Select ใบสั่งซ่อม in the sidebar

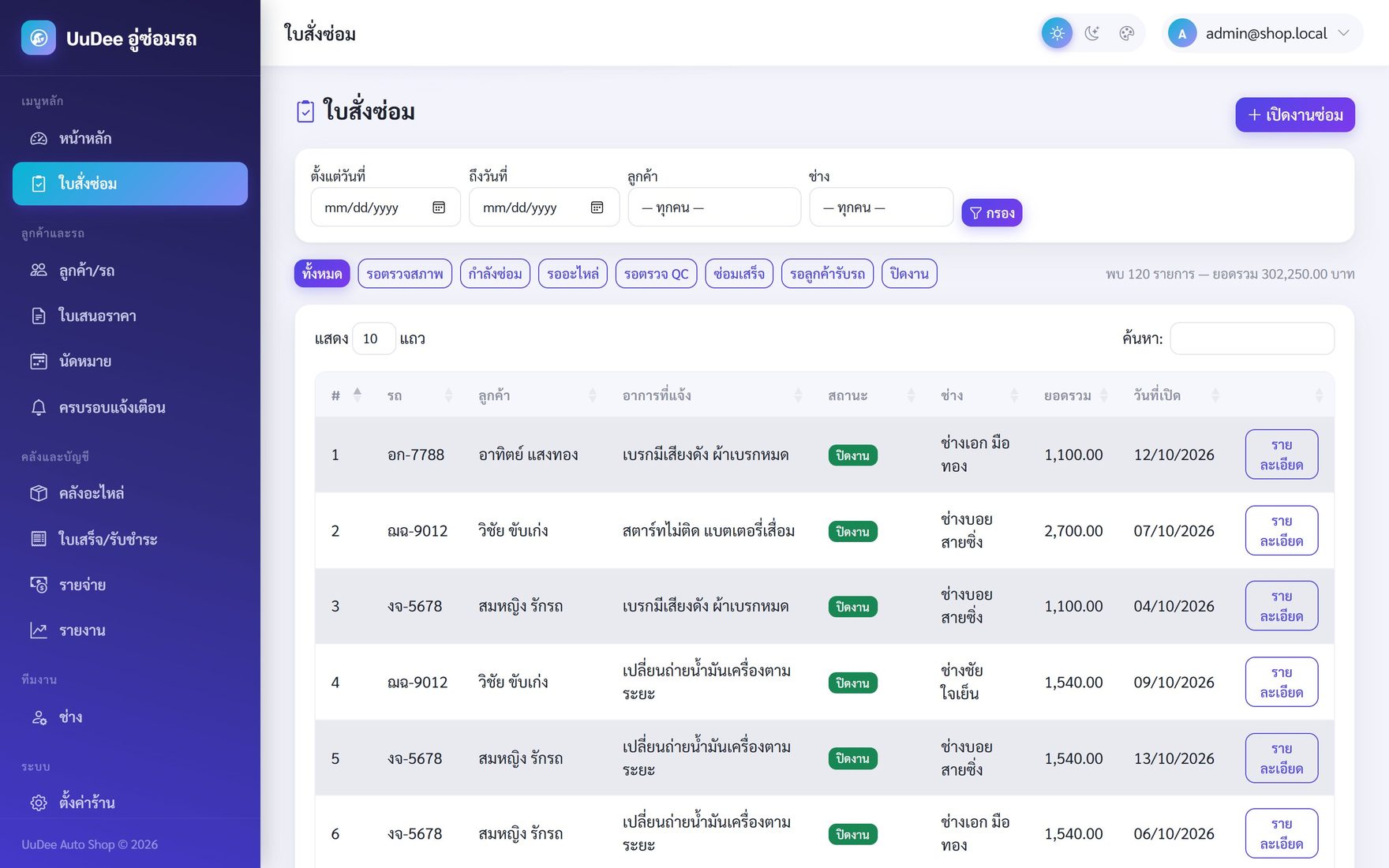pos(130,184)
